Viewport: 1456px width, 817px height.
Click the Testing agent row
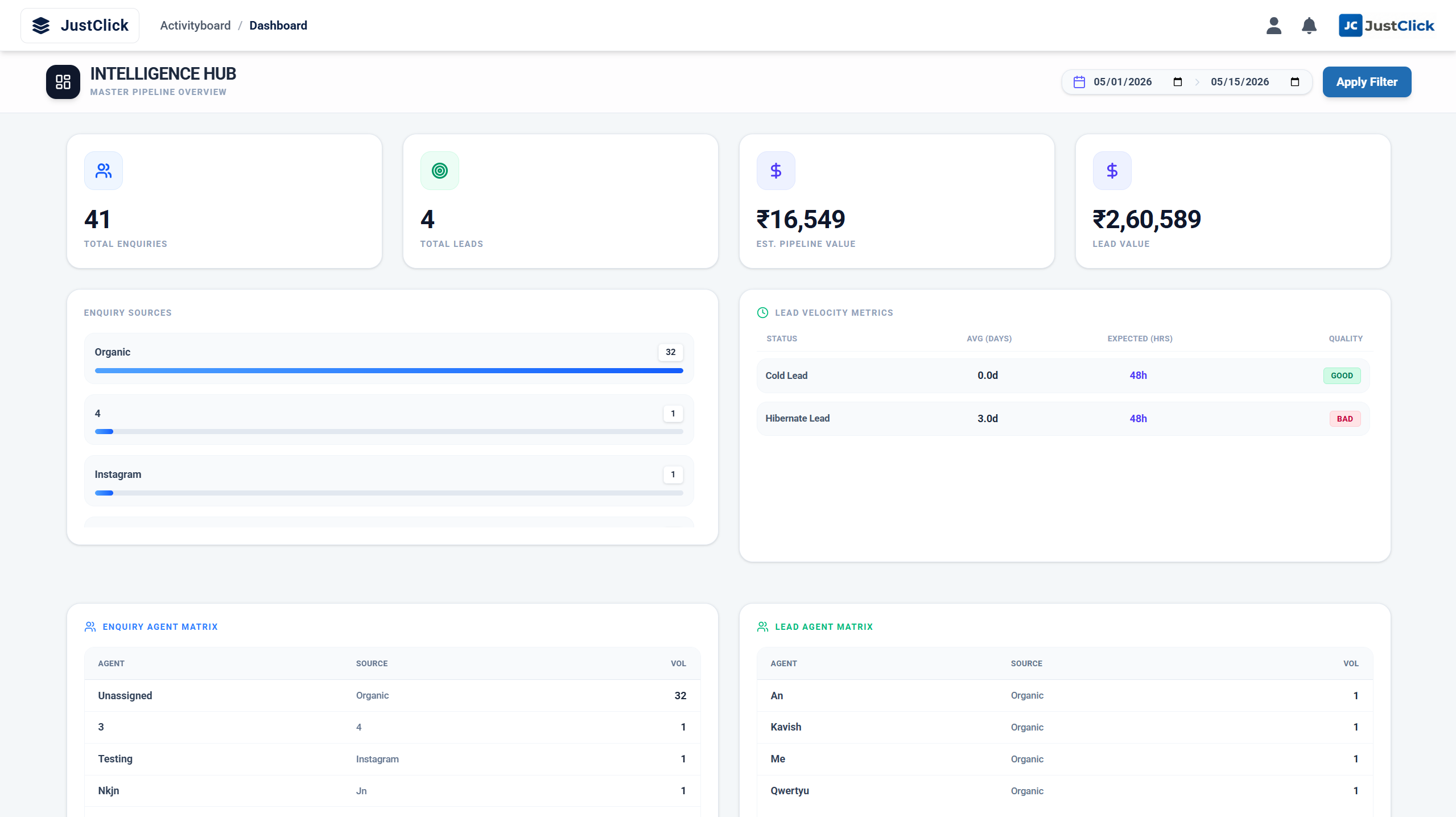tap(393, 759)
